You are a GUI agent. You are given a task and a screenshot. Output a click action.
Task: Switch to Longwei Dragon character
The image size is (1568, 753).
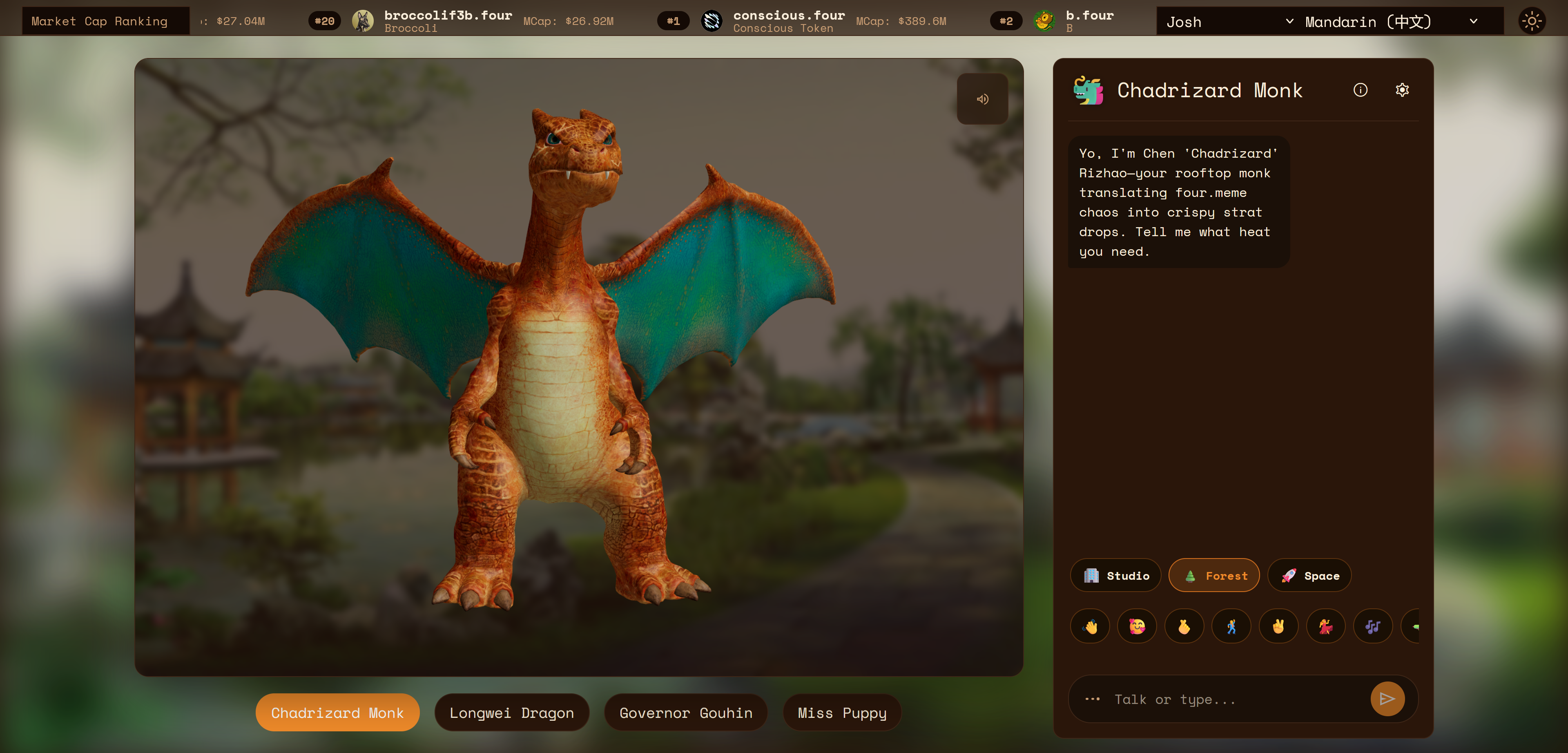(511, 713)
